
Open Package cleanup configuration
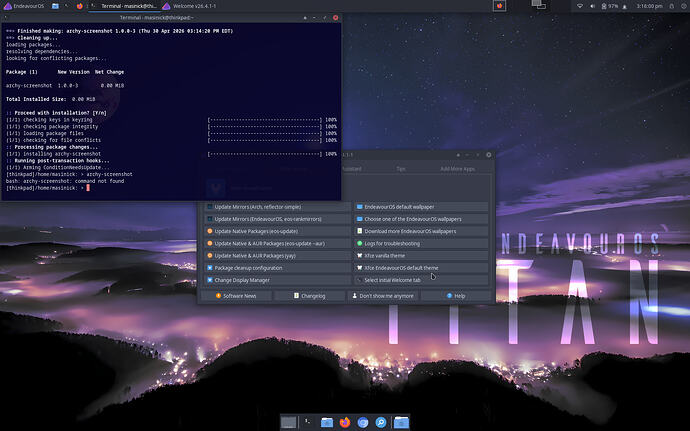point(277,268)
